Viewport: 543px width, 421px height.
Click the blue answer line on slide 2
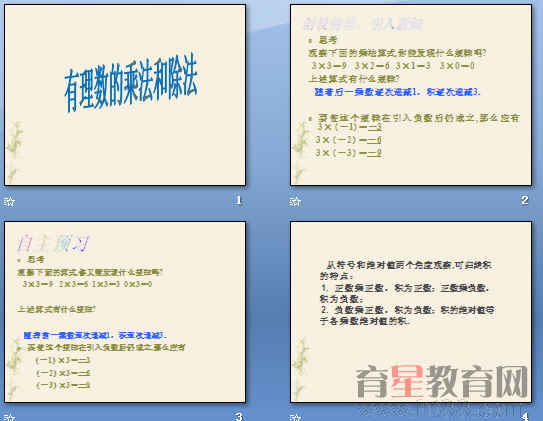pos(397,92)
